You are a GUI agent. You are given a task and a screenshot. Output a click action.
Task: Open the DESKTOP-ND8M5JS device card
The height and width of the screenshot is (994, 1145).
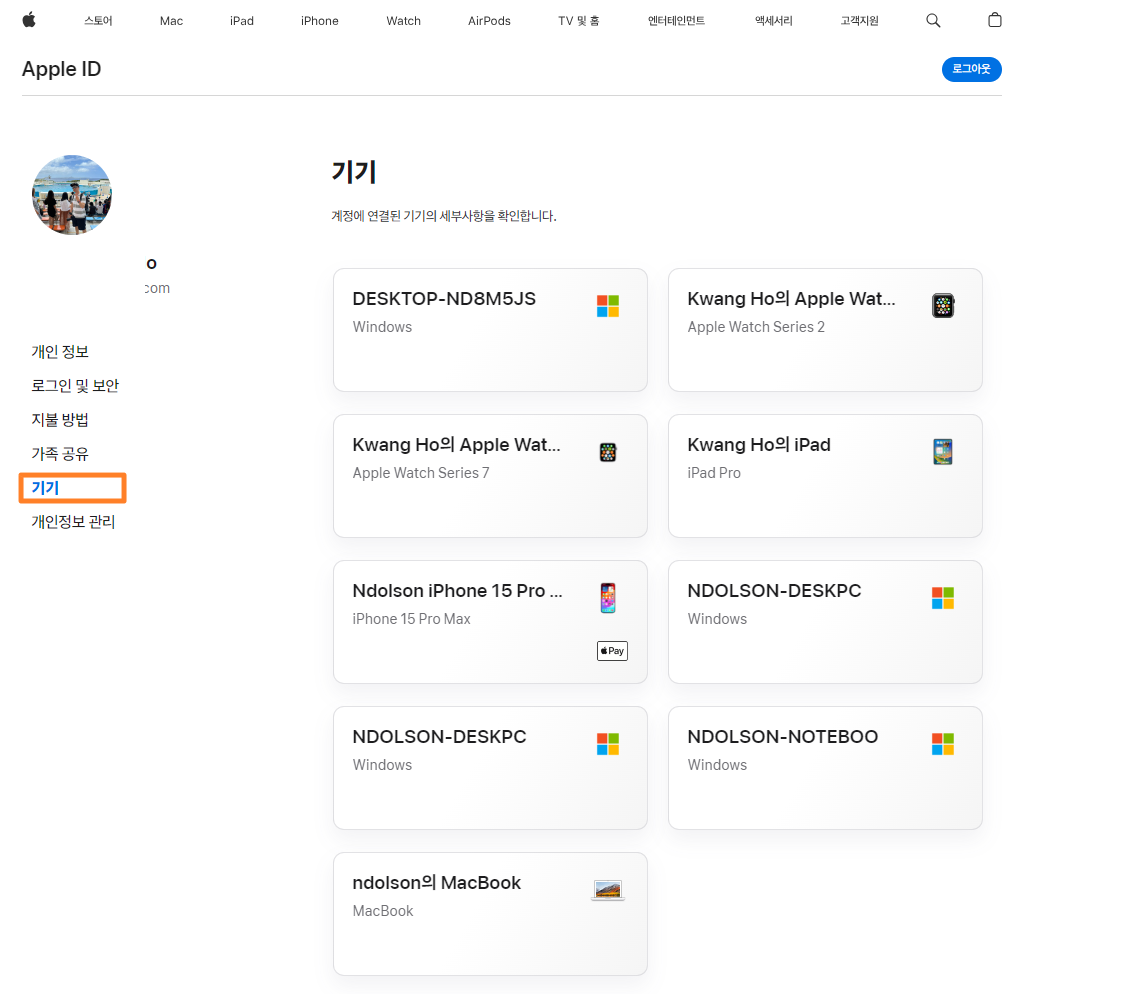[x=490, y=330]
